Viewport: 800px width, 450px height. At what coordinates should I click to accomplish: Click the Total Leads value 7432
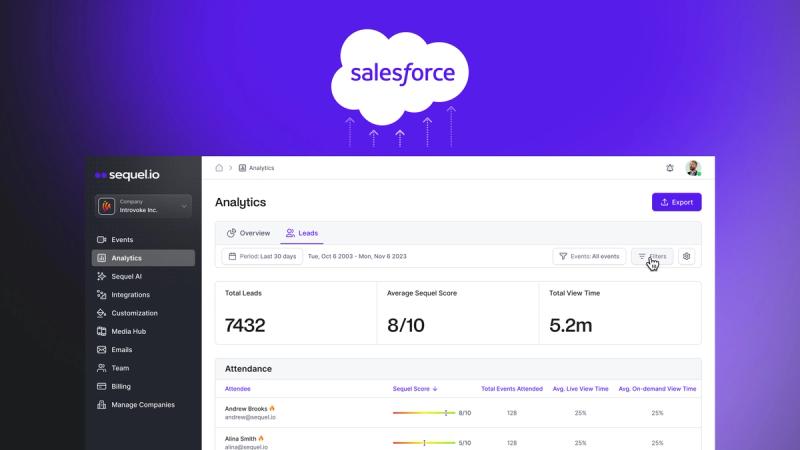245,325
